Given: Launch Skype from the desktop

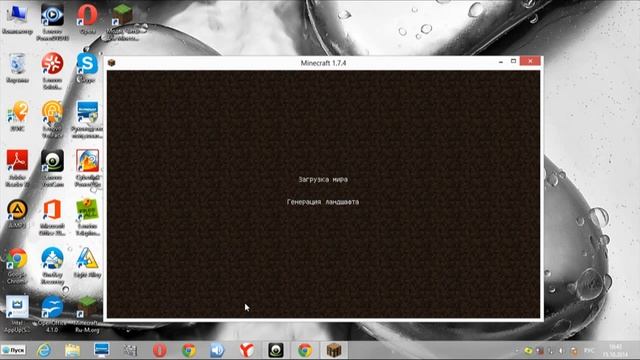Looking at the screenshot, I should [x=87, y=68].
